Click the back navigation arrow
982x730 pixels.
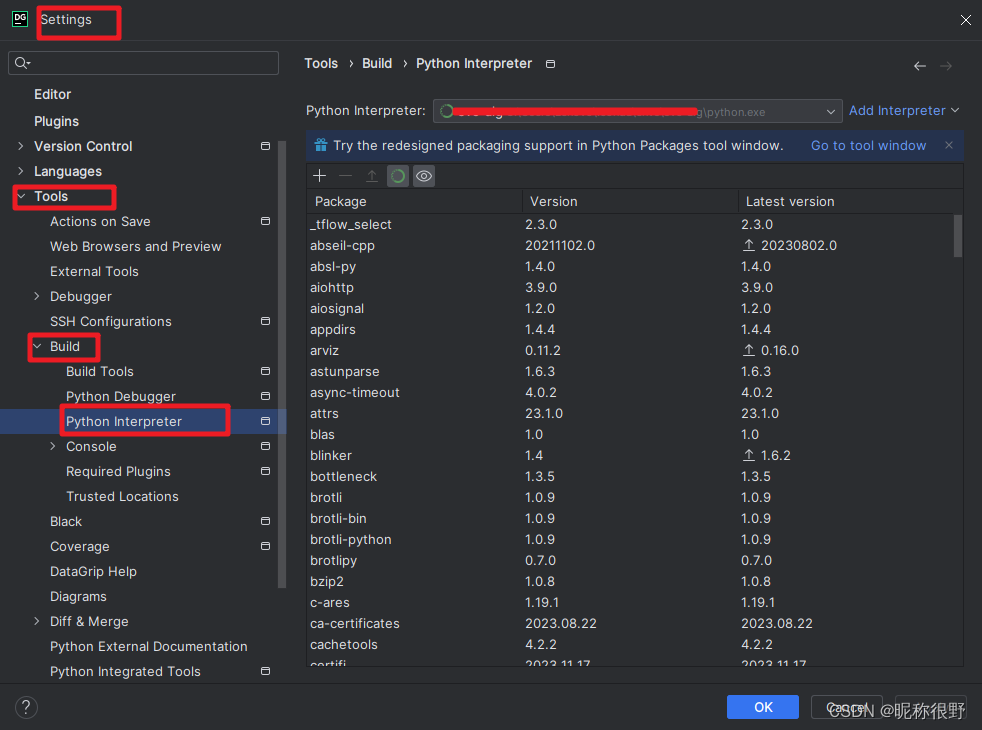pyautogui.click(x=919, y=66)
